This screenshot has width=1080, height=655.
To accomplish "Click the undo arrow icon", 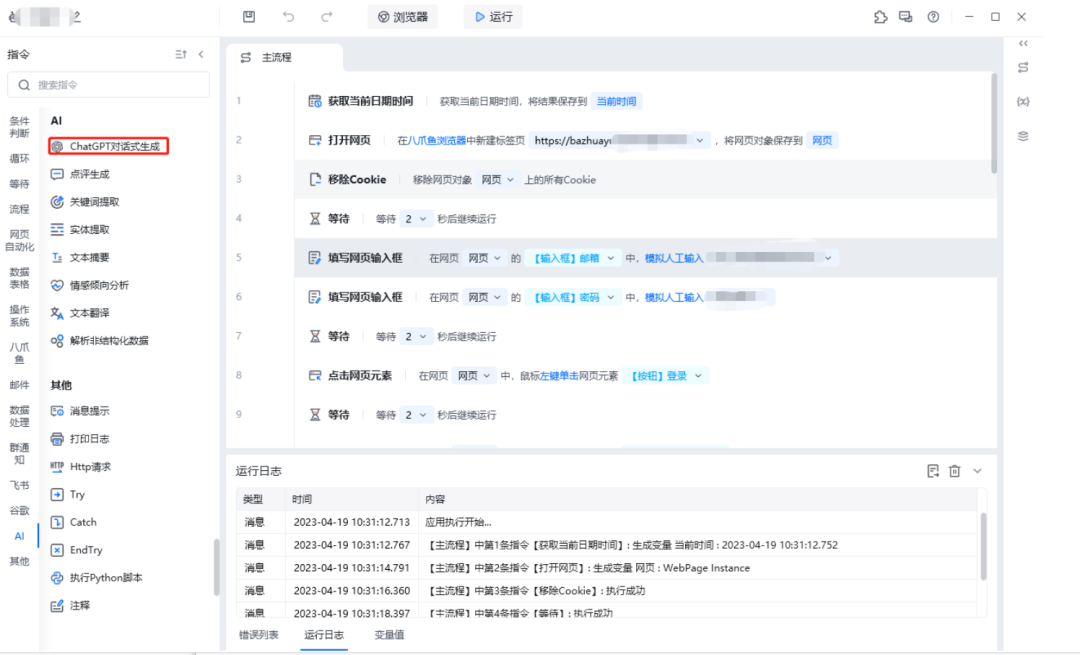I will [x=289, y=16].
